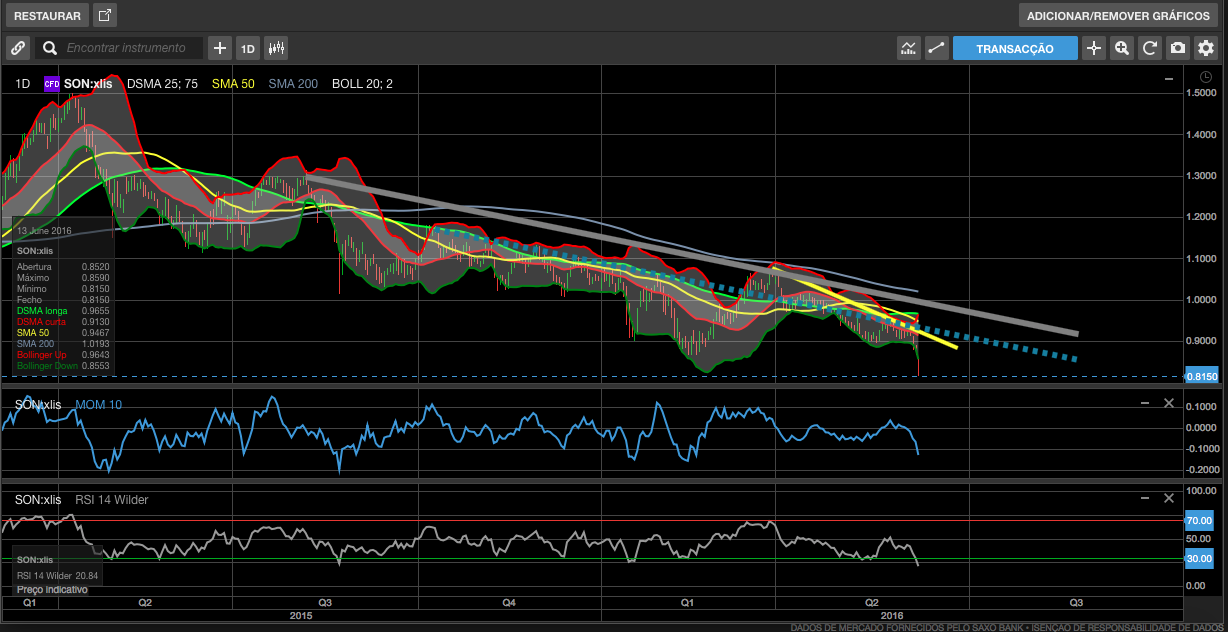Image resolution: width=1228 pixels, height=632 pixels.
Task: Collapse the main price chart panel
Action: point(1168,79)
